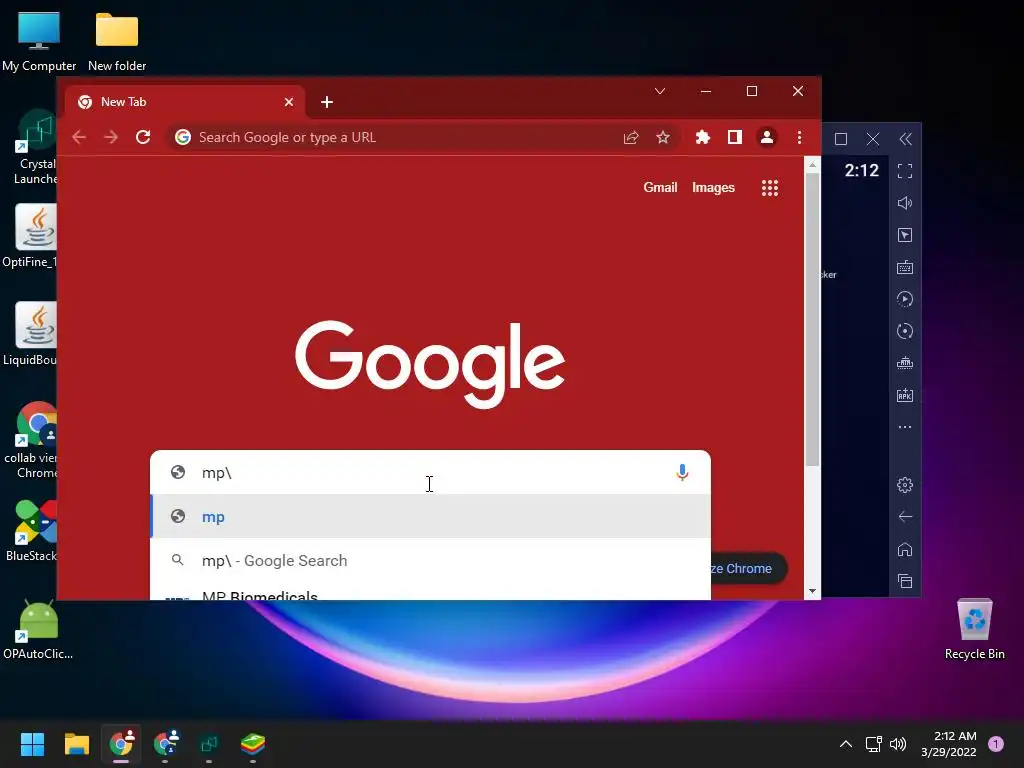Screen dimensions: 1024x768
Task: Open the Chrome tab search chevron
Action: coord(660,91)
